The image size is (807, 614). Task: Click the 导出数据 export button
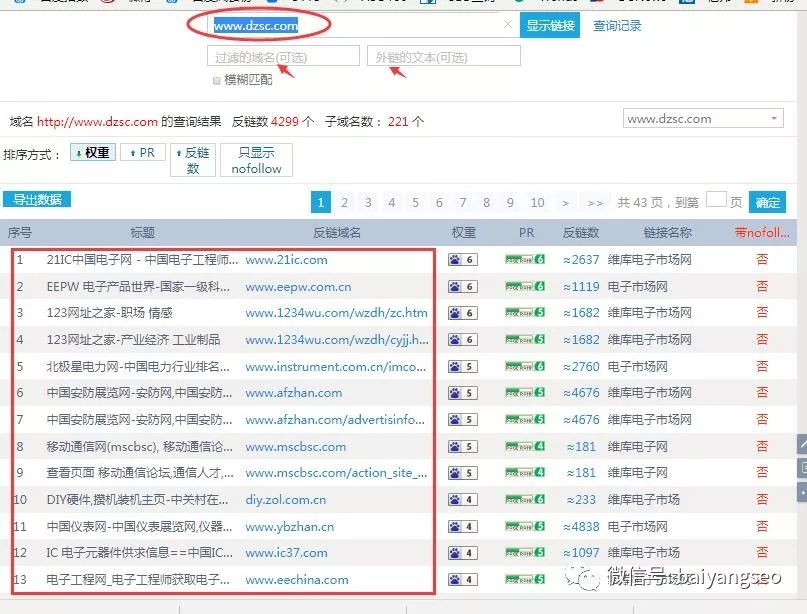[x=37, y=199]
